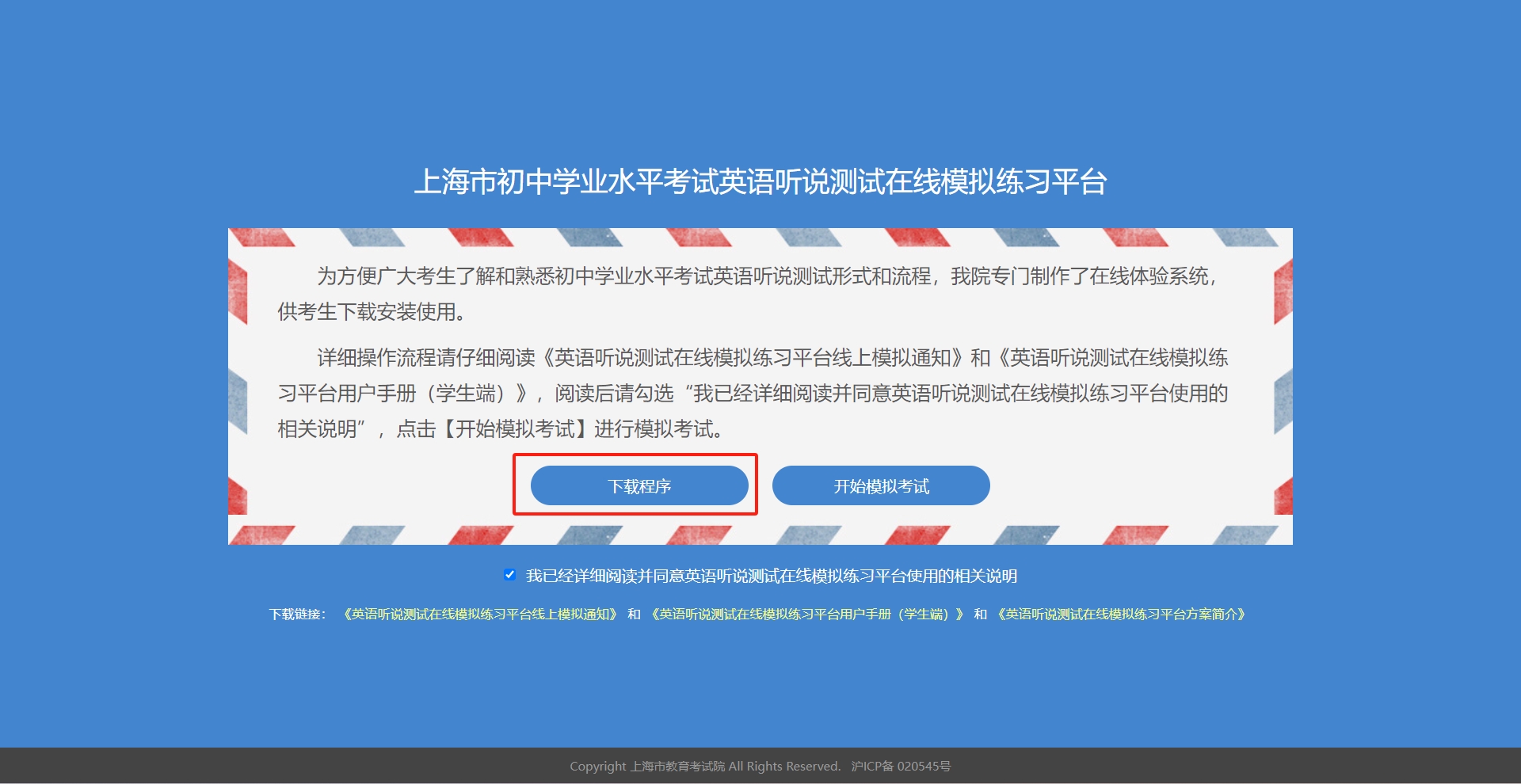Click the 详细操作流程请仔细阅读 text in the paragraph
This screenshot has height=784, width=1521.
(x=426, y=358)
